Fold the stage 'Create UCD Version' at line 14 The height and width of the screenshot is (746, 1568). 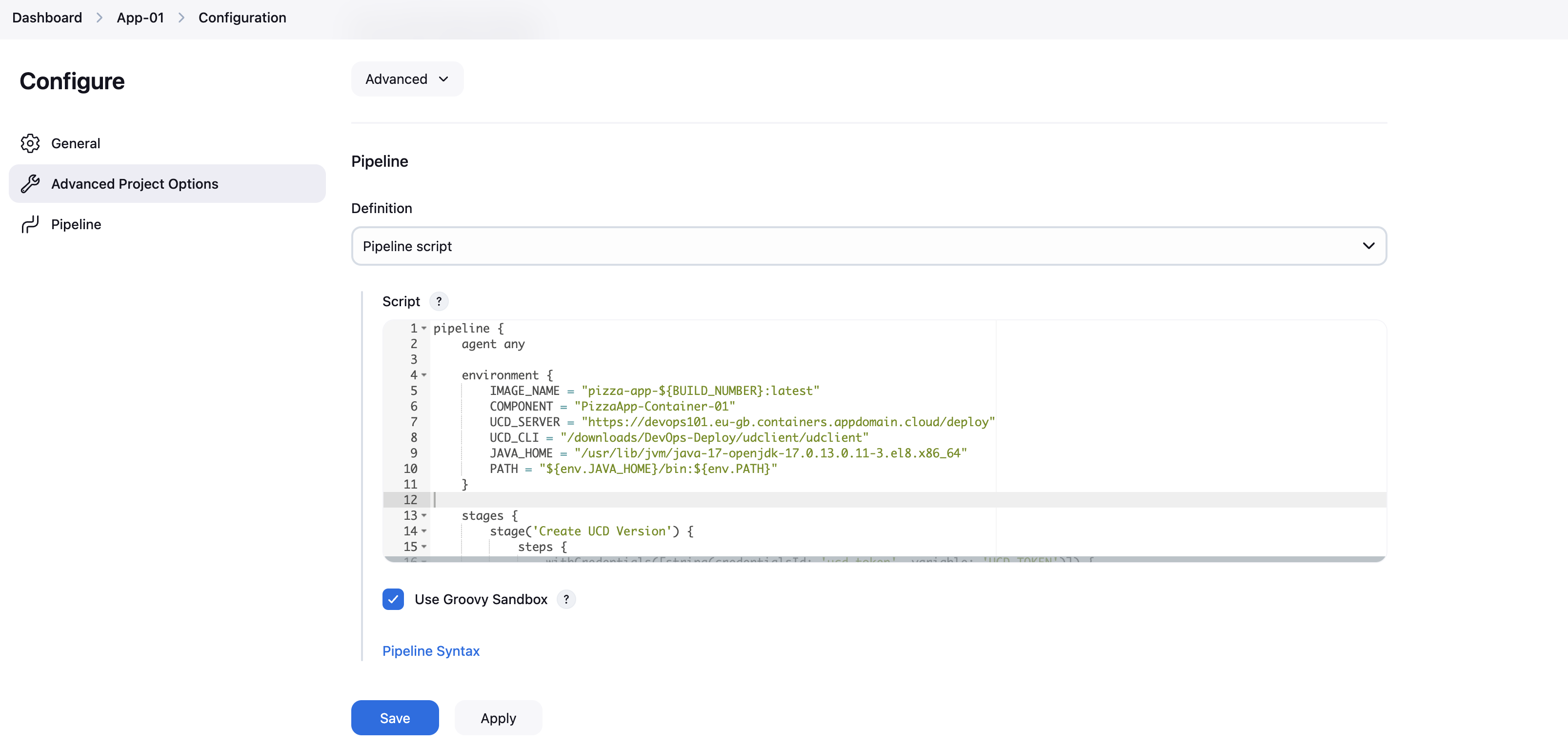(424, 531)
